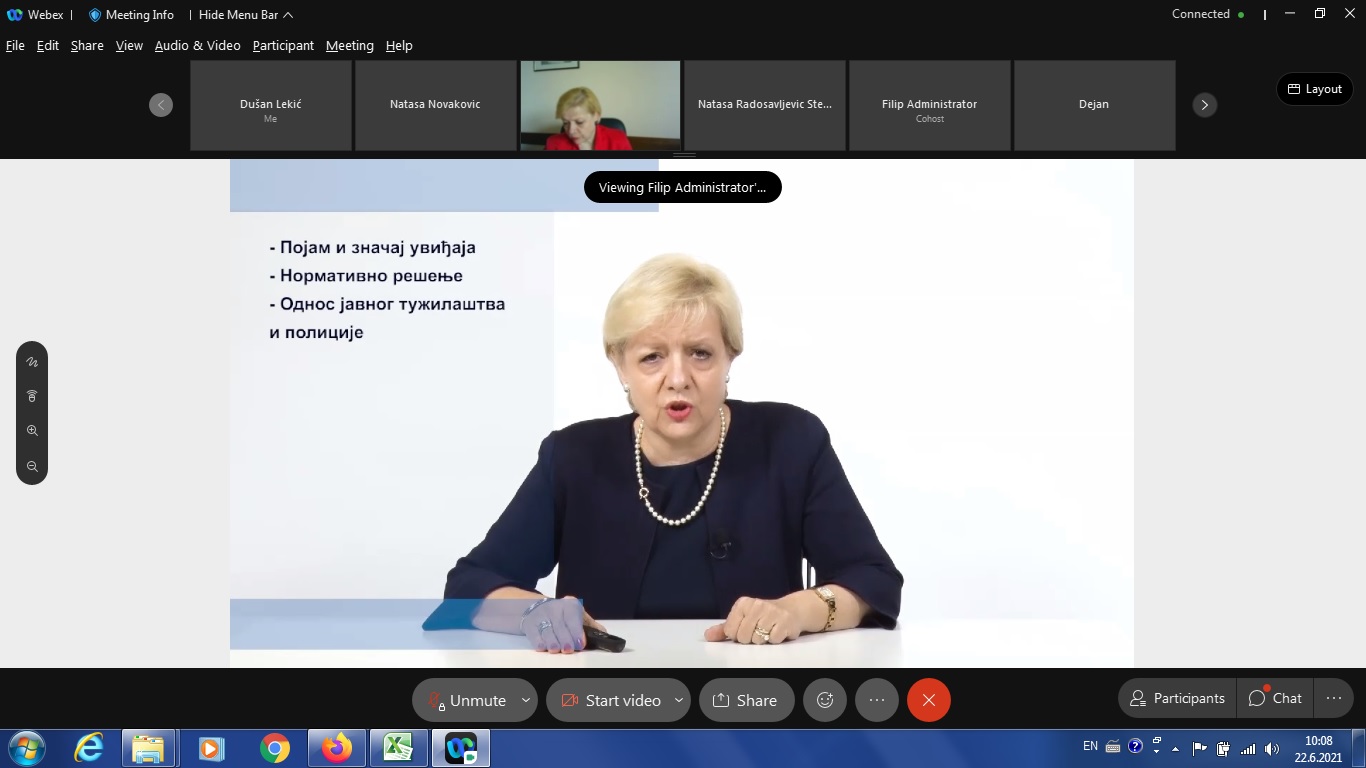Zoom in on shared content
This screenshot has height=768, width=1366.
pyautogui.click(x=32, y=431)
